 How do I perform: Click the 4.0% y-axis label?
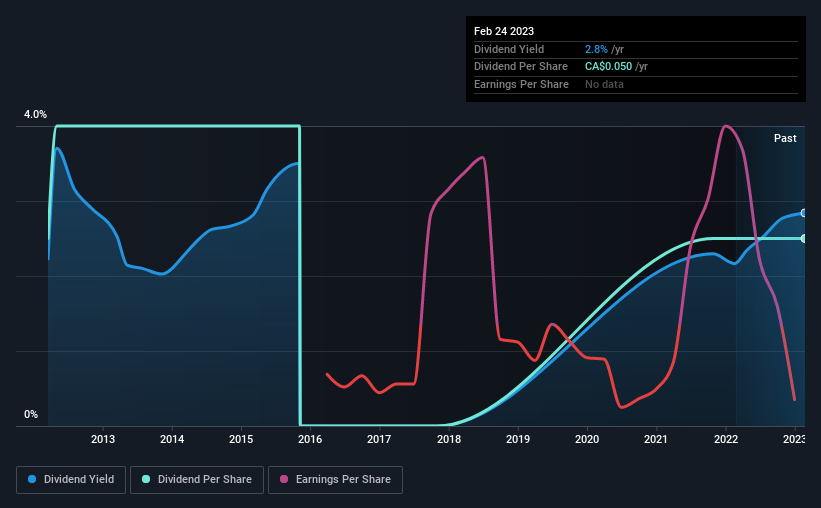(35, 114)
